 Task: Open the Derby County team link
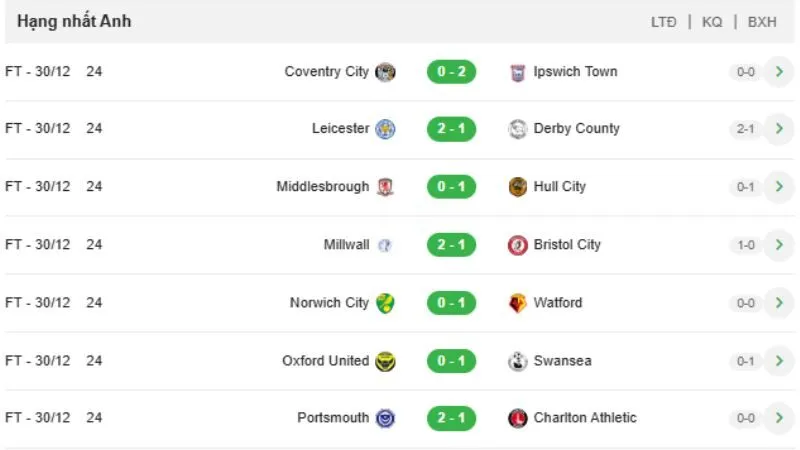(576, 129)
